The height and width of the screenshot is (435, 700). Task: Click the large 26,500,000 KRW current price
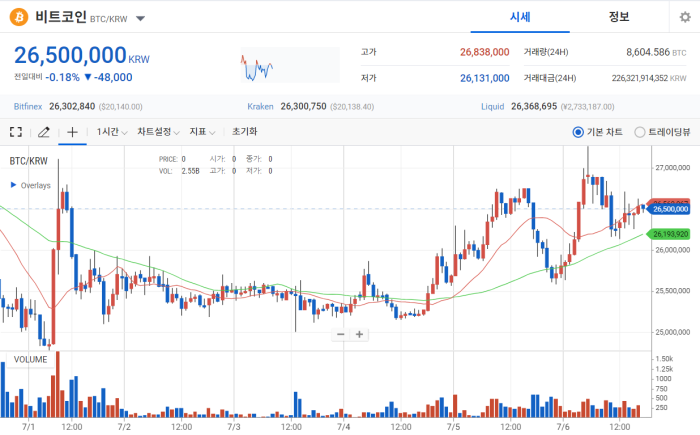point(82,55)
